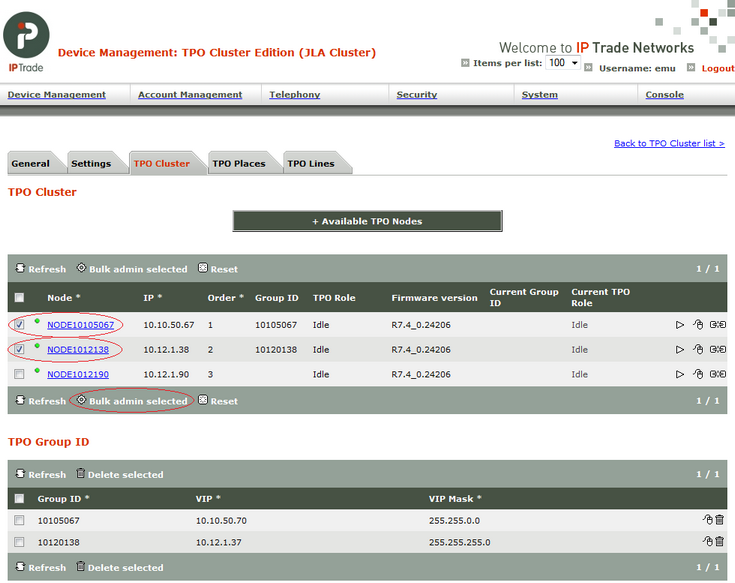
Task: Expand the Available TPO Nodes panel
Action: tap(368, 221)
